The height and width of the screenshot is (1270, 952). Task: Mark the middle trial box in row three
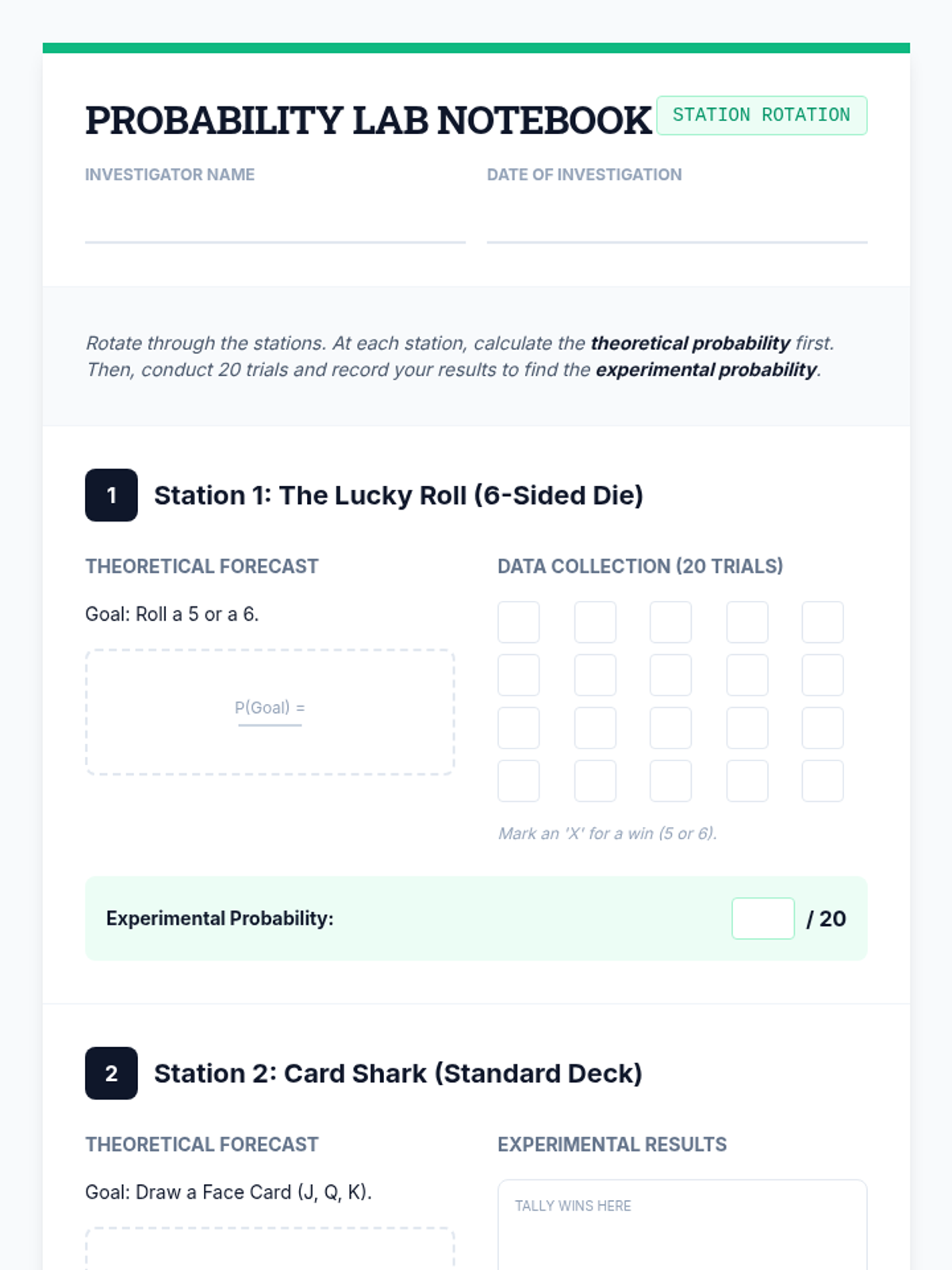[670, 728]
